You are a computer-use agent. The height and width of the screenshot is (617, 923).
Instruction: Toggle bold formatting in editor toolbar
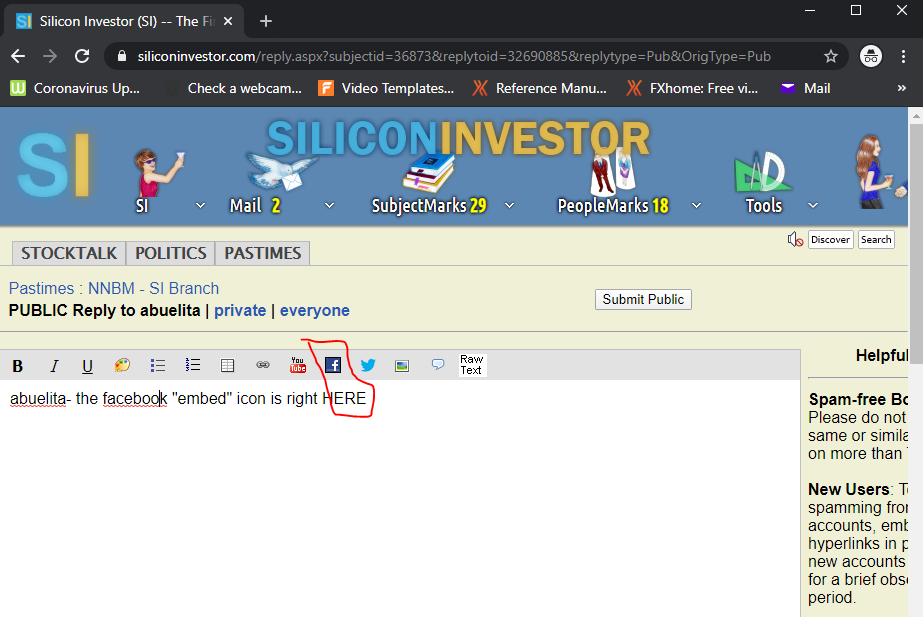[x=18, y=366]
